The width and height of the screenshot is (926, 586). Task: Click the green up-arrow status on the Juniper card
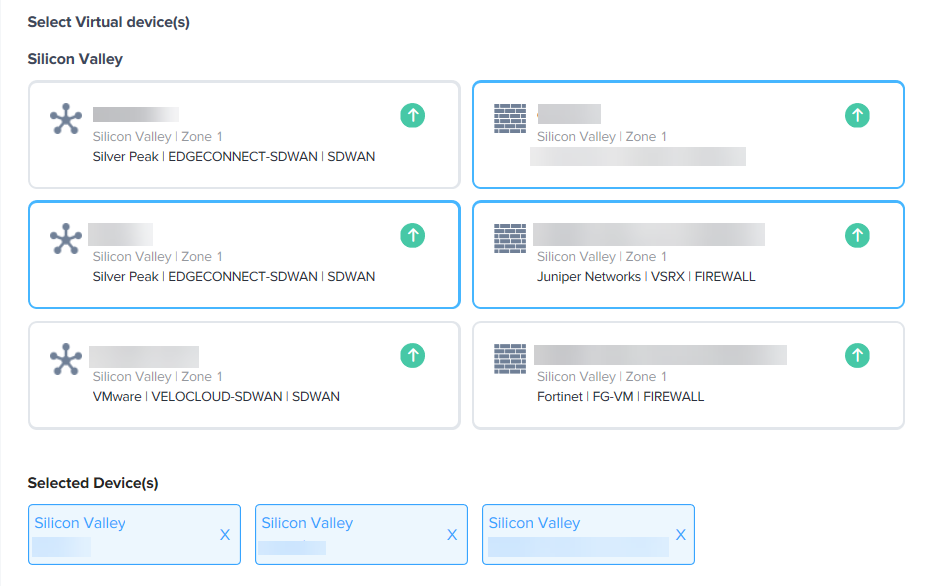click(x=857, y=236)
